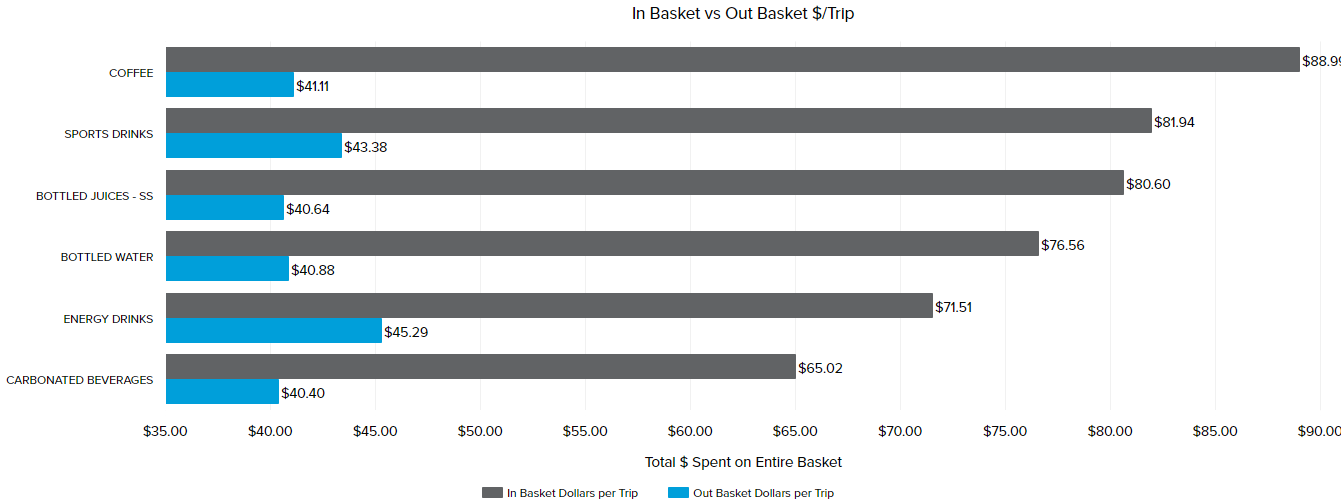Click the $81.94 data label
Viewport: 1344px width, 502px height.
1174,122
